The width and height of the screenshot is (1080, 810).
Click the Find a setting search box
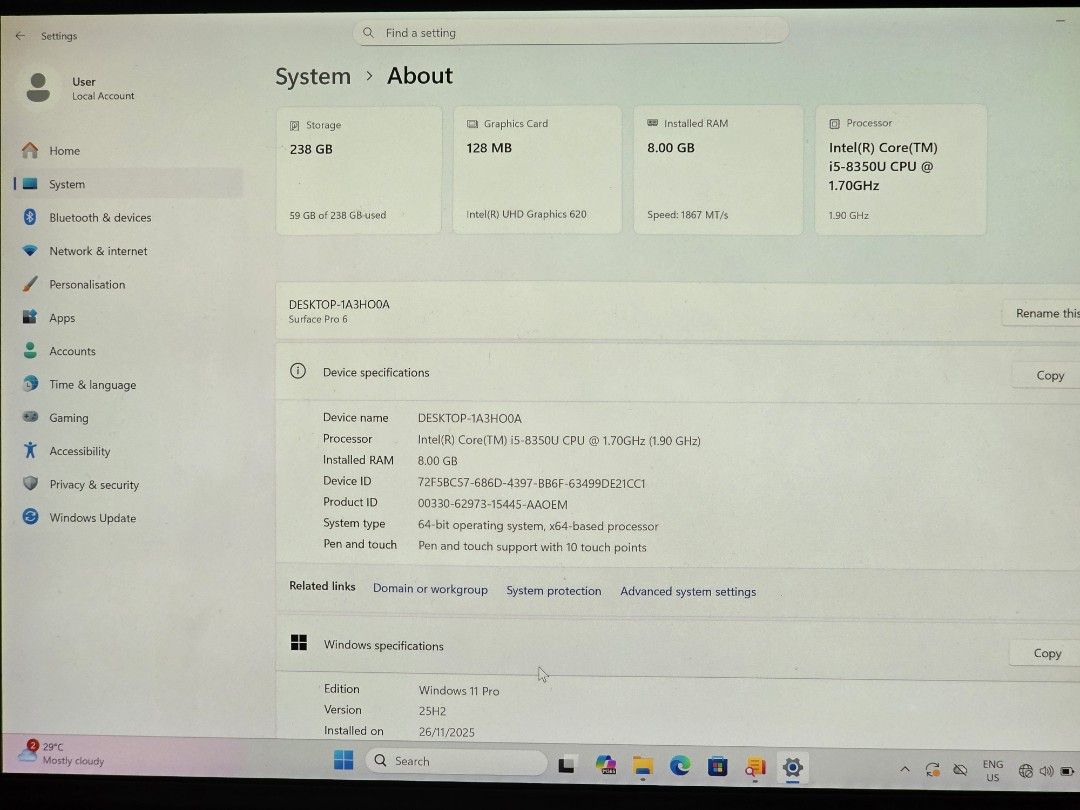click(571, 32)
